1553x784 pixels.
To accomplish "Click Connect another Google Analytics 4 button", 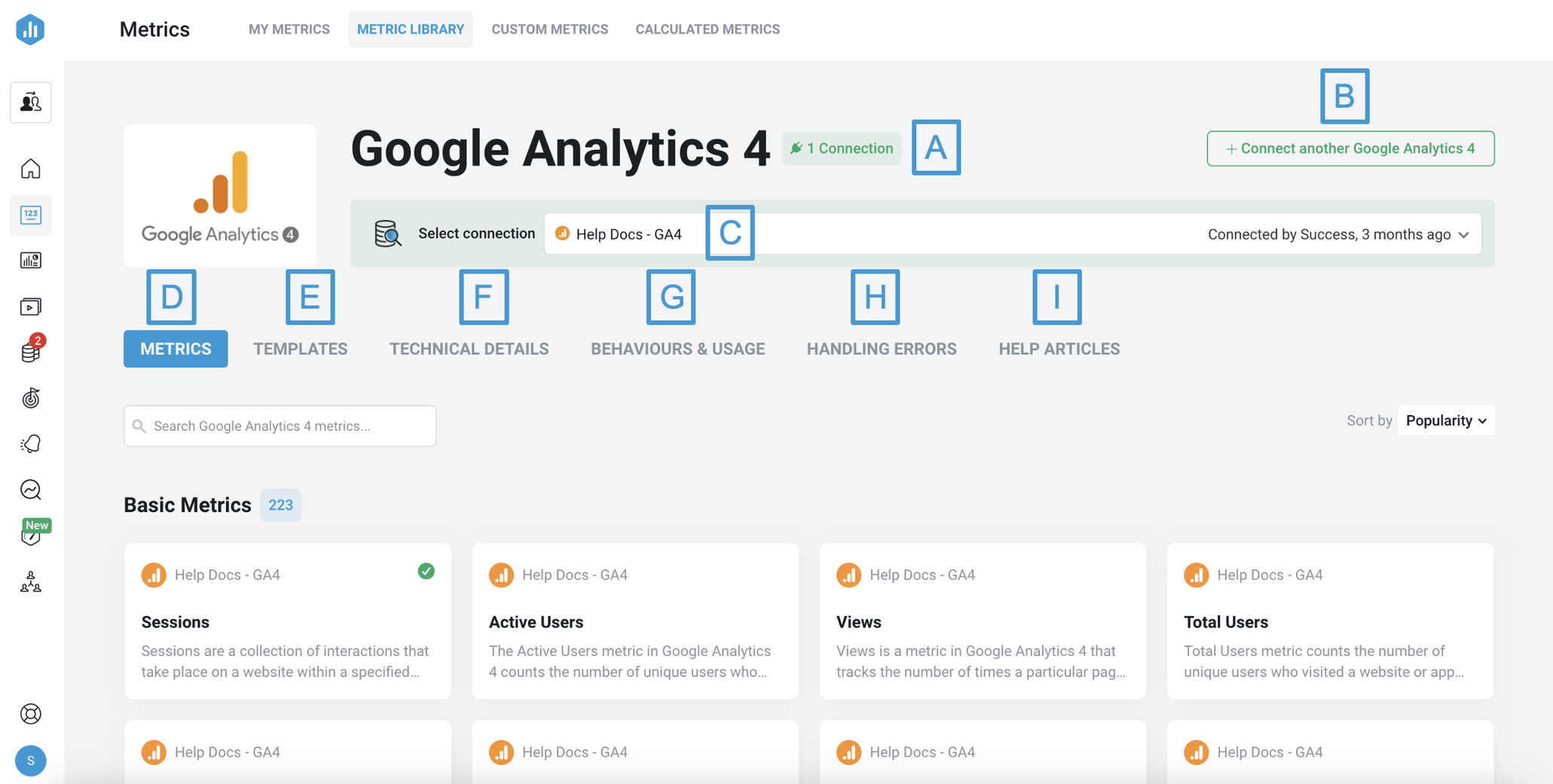I will tap(1350, 148).
